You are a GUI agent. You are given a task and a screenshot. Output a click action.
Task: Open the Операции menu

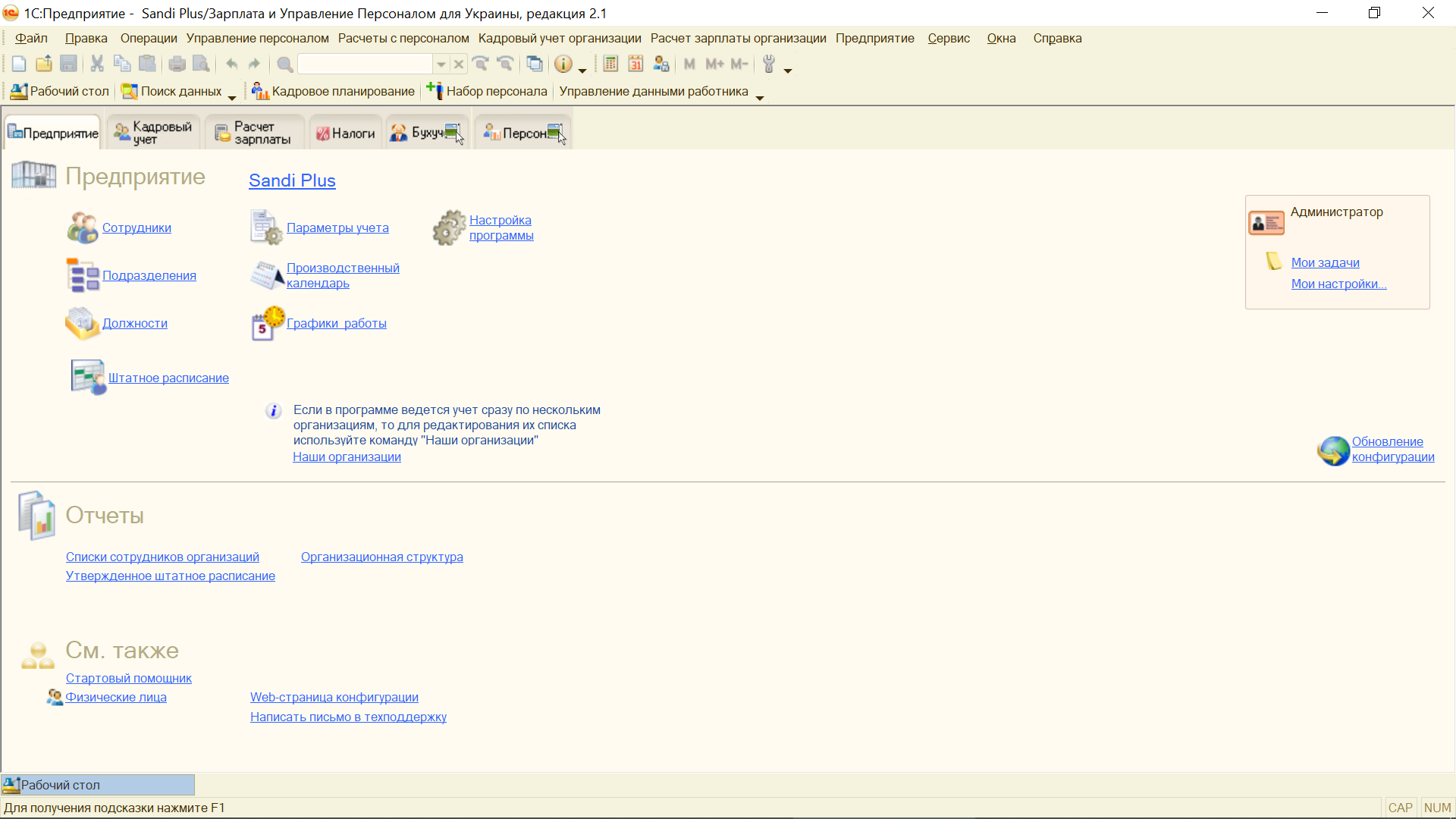149,38
